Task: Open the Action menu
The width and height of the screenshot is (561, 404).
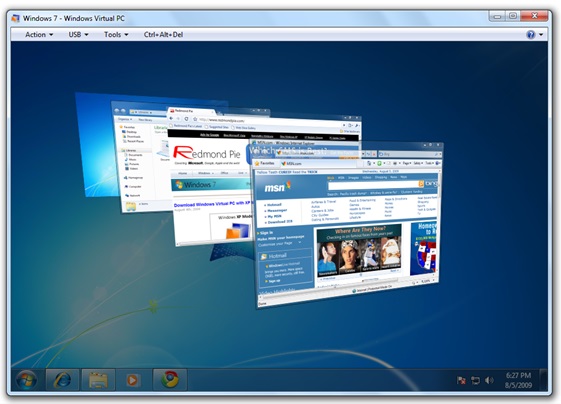Action: click(x=39, y=35)
